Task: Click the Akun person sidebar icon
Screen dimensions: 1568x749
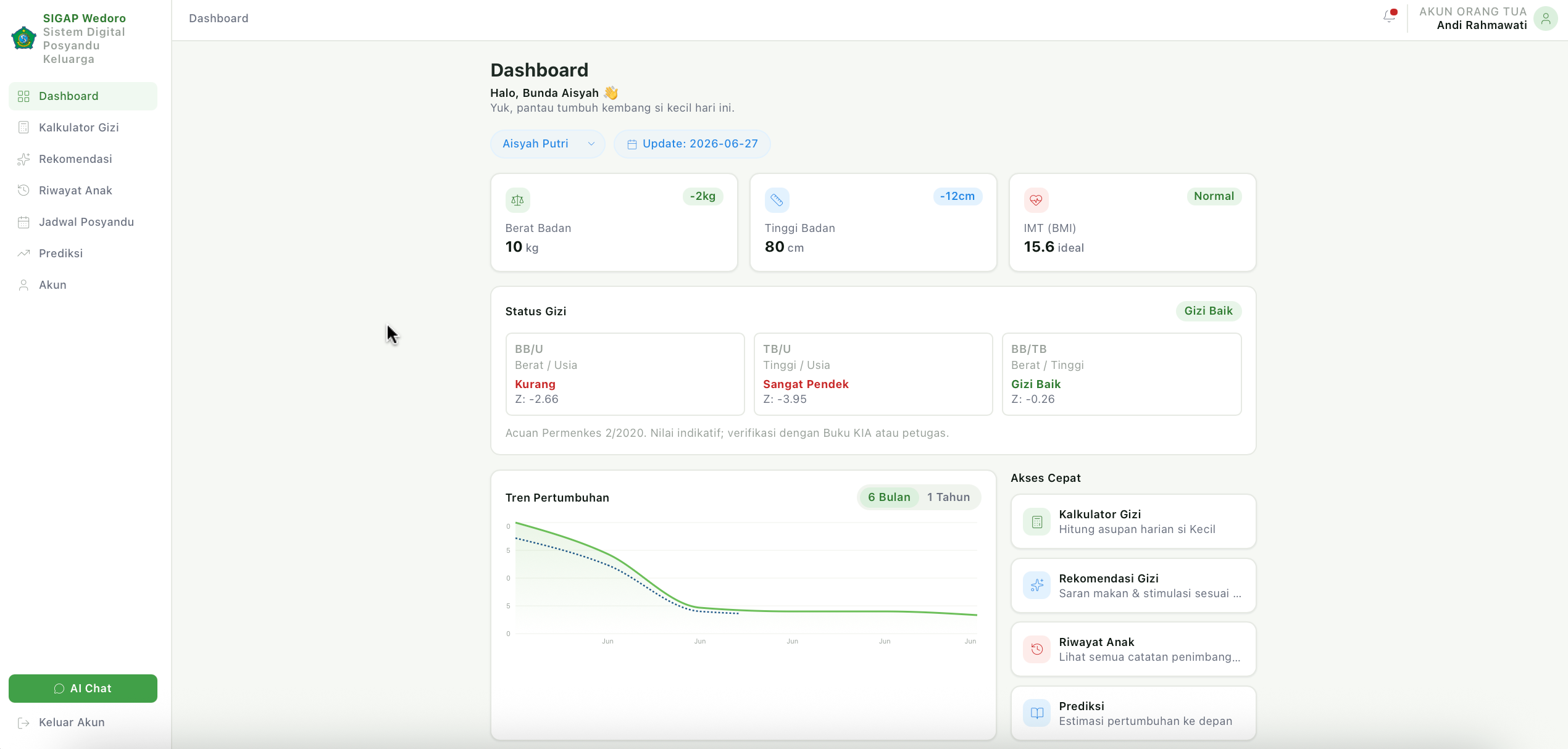Action: tap(23, 285)
